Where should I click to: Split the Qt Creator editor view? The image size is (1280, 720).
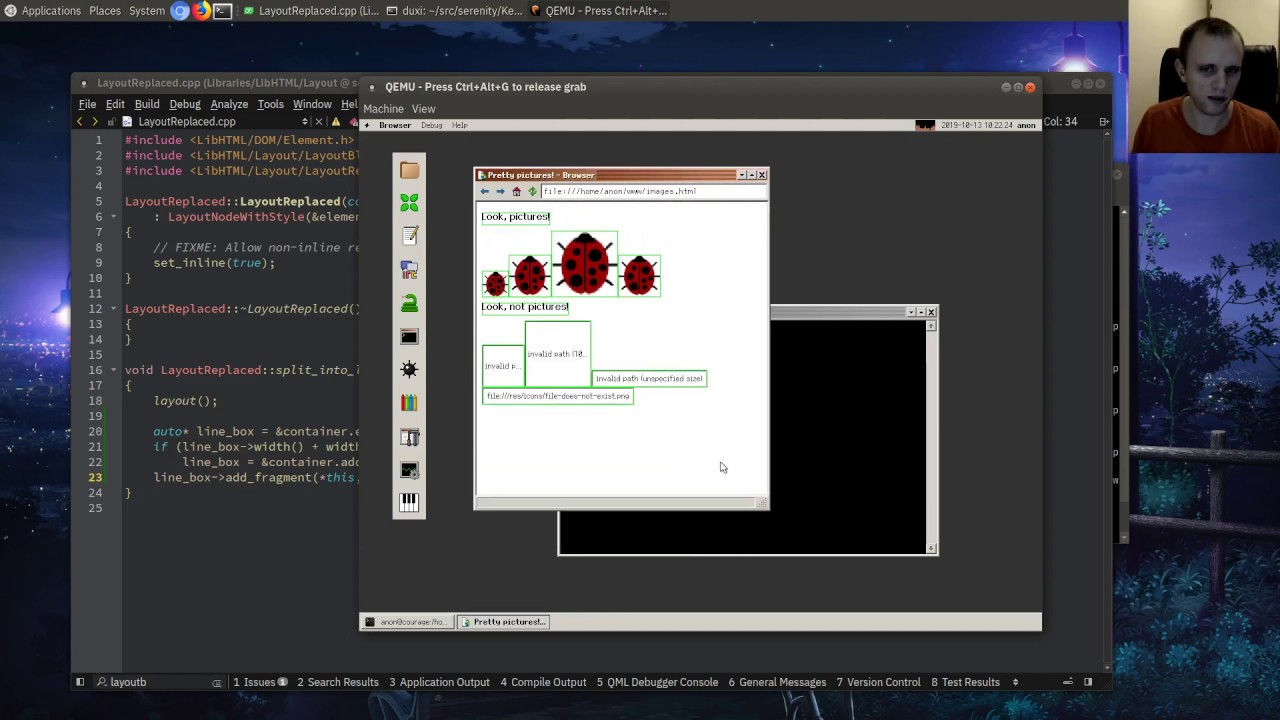[1104, 122]
